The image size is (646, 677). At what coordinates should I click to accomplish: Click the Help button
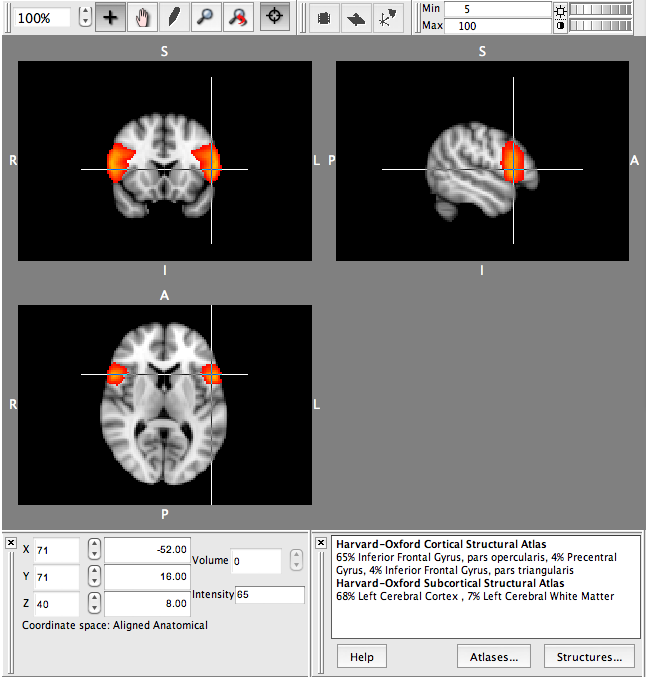pos(362,657)
